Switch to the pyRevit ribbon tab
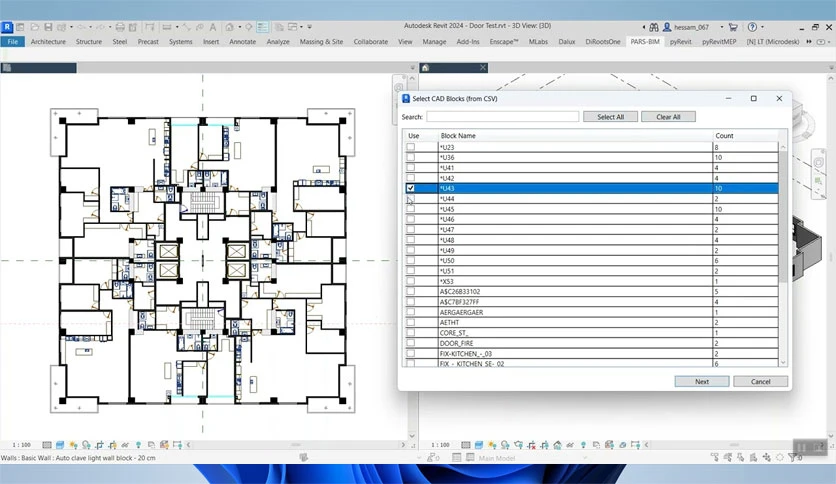 (x=680, y=42)
